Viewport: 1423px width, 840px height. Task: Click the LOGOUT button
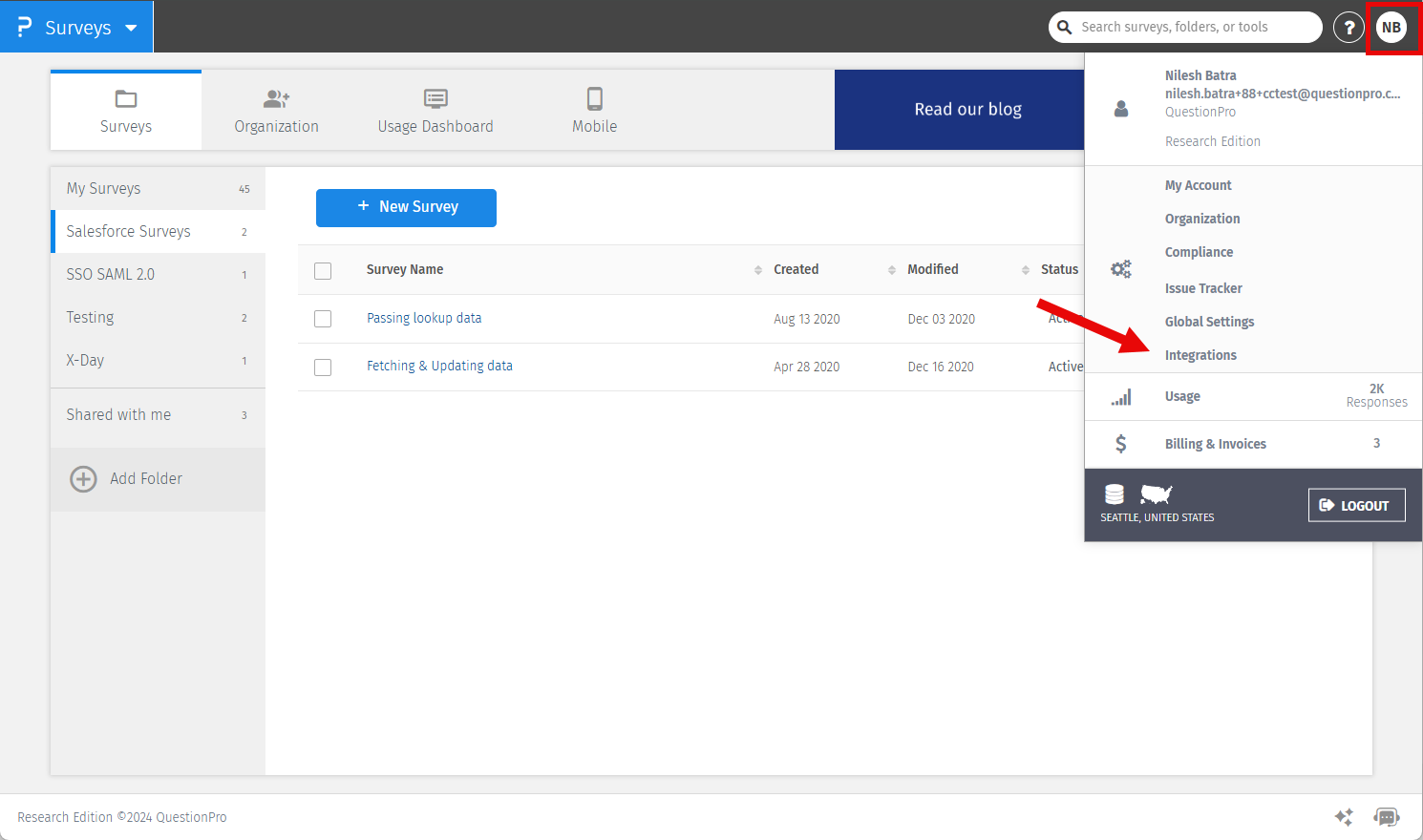pos(1356,506)
